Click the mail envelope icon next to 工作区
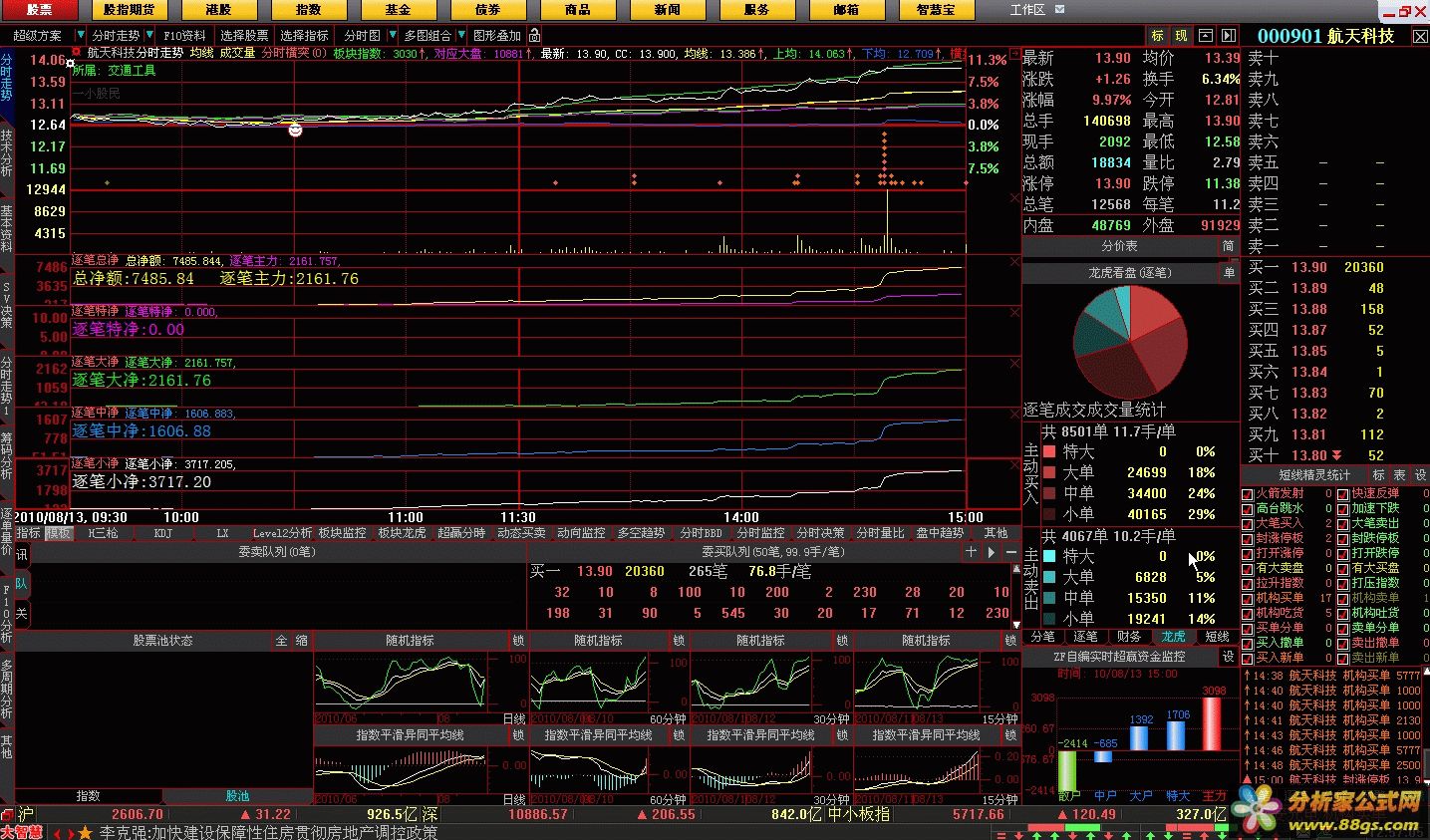This screenshot has width=1430, height=840. point(1059,9)
